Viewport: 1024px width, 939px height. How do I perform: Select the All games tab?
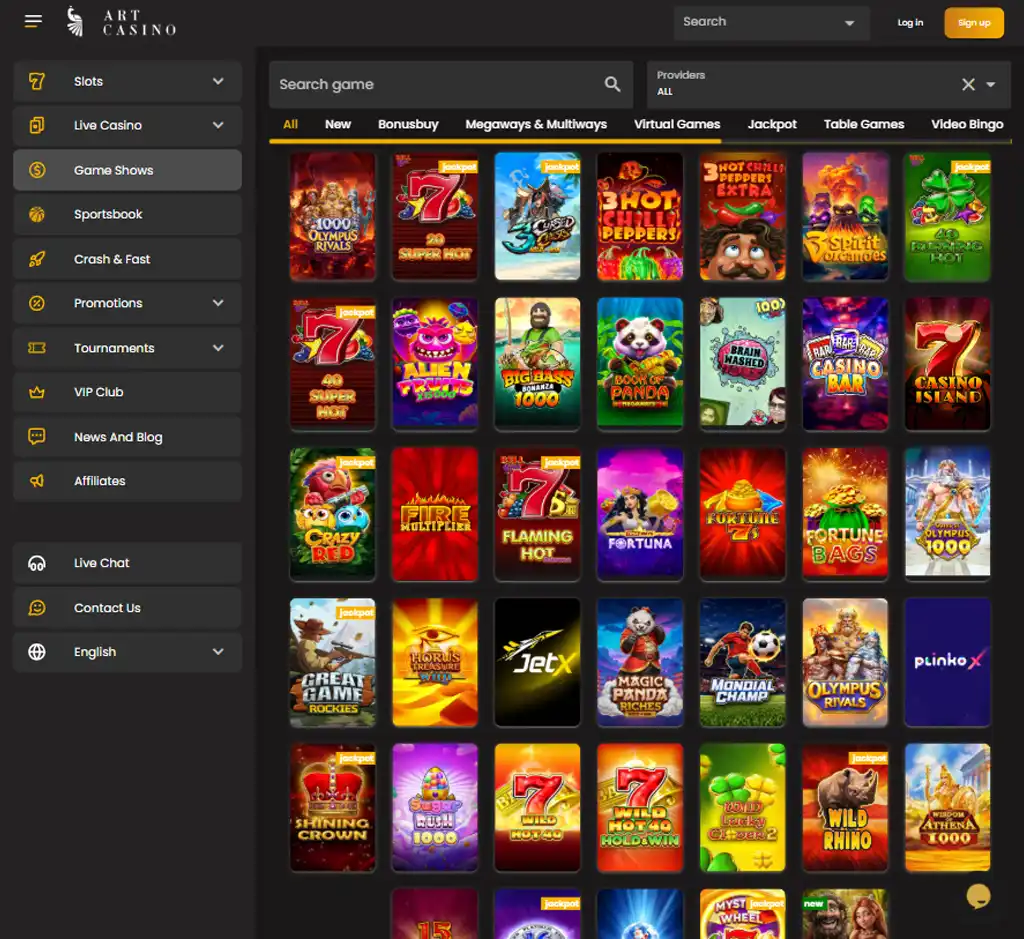[x=291, y=124]
